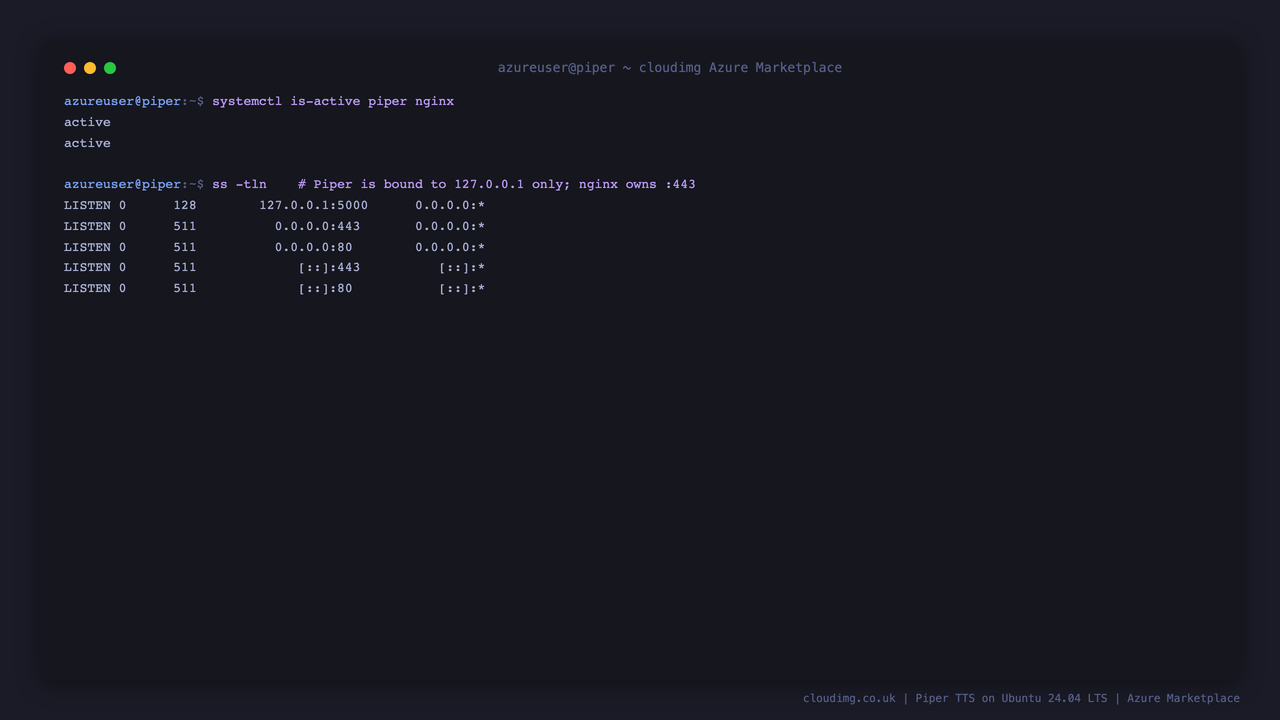Click the cloudimg.co.uk footer text

[x=849, y=698]
